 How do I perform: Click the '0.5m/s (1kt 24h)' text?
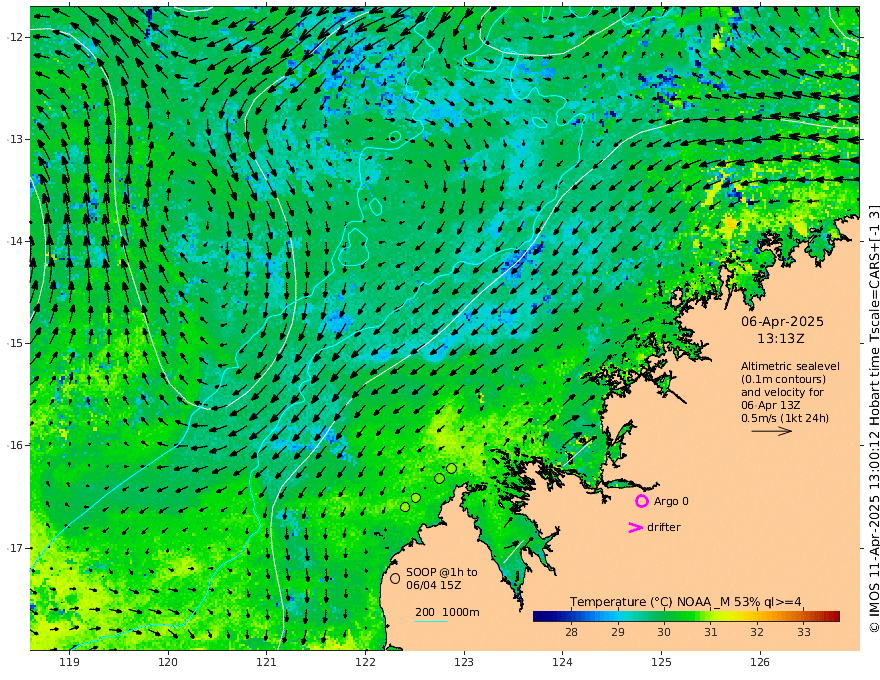click(x=785, y=418)
